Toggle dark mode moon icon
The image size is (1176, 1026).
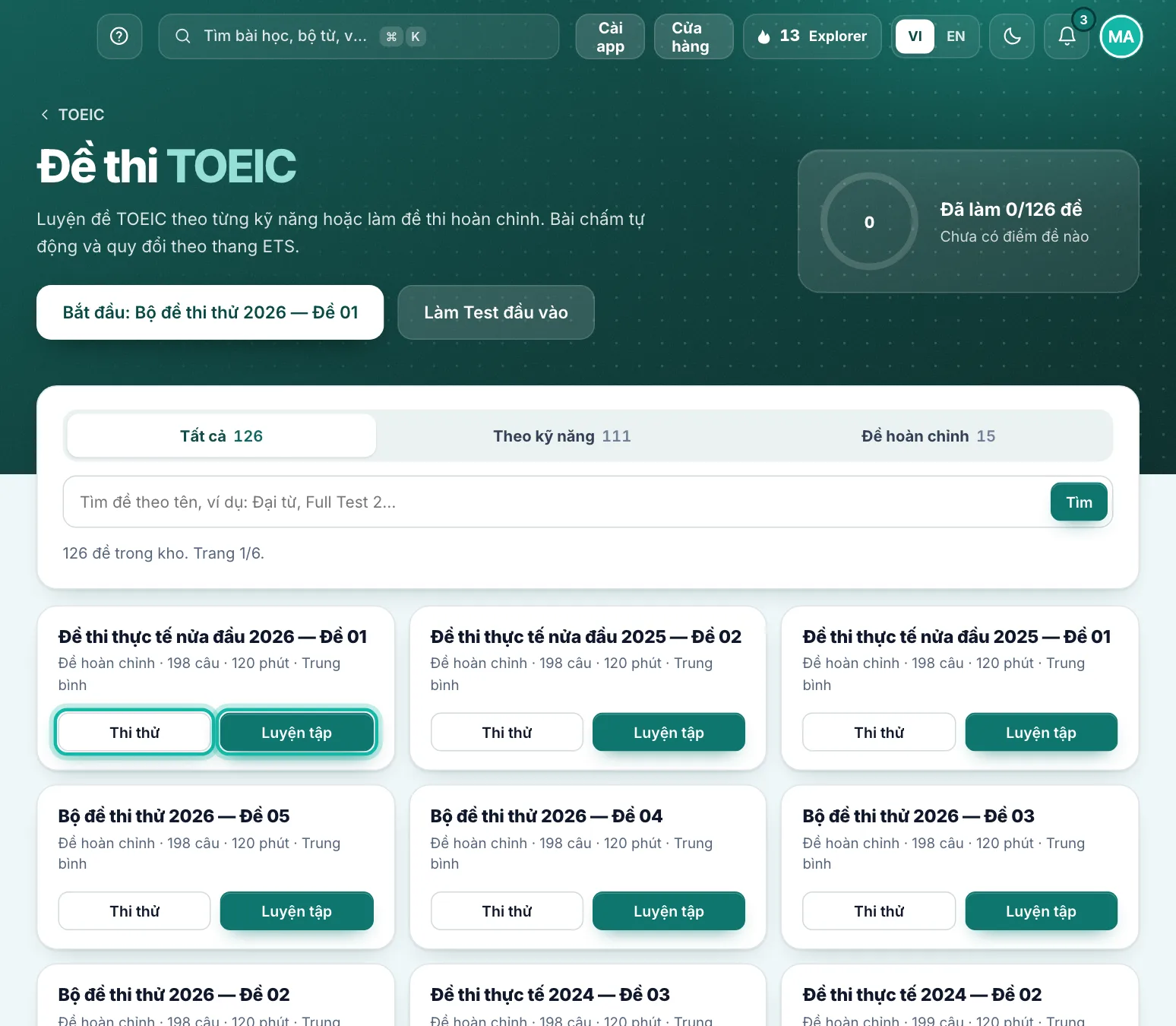click(x=1012, y=36)
